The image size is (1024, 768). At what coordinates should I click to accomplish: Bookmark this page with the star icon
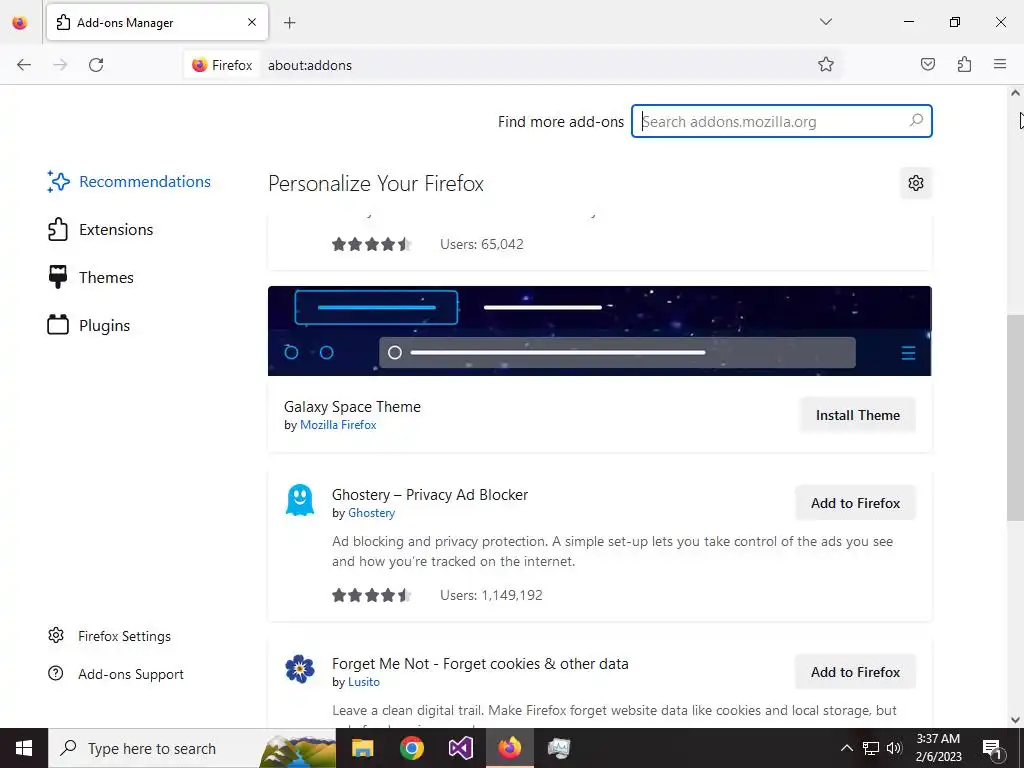825,65
